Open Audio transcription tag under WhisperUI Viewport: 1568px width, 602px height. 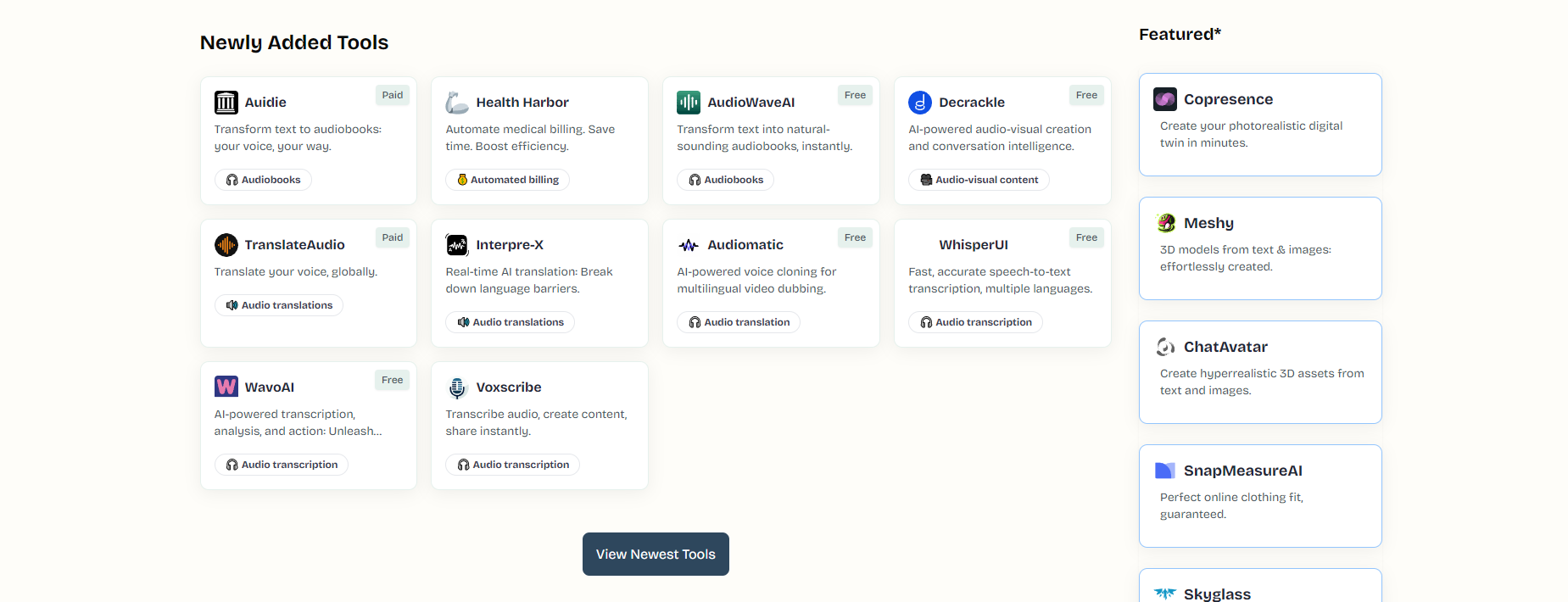click(x=976, y=322)
